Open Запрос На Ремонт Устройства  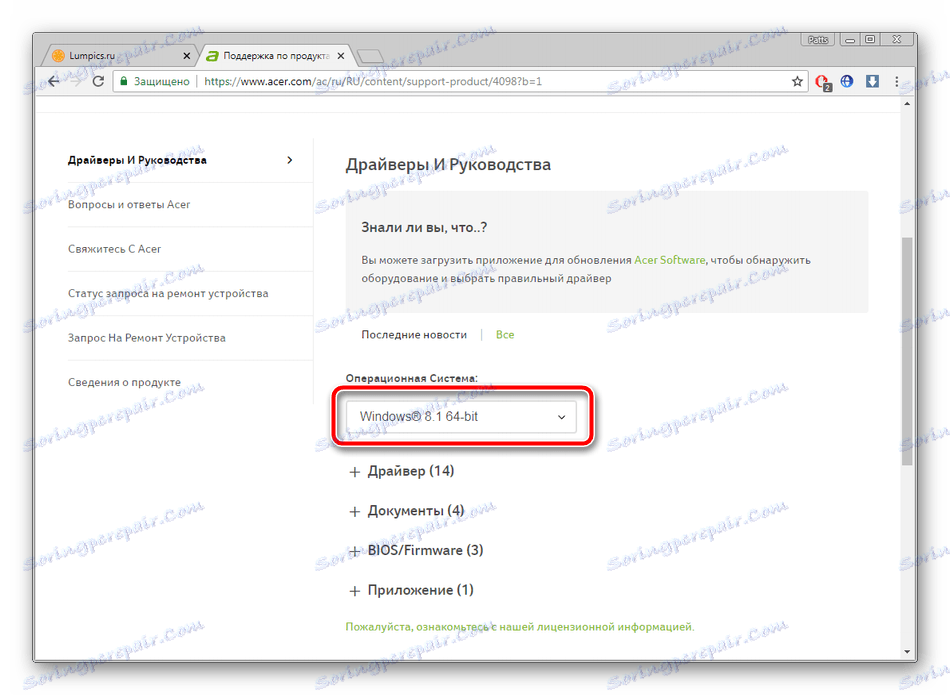tap(147, 338)
